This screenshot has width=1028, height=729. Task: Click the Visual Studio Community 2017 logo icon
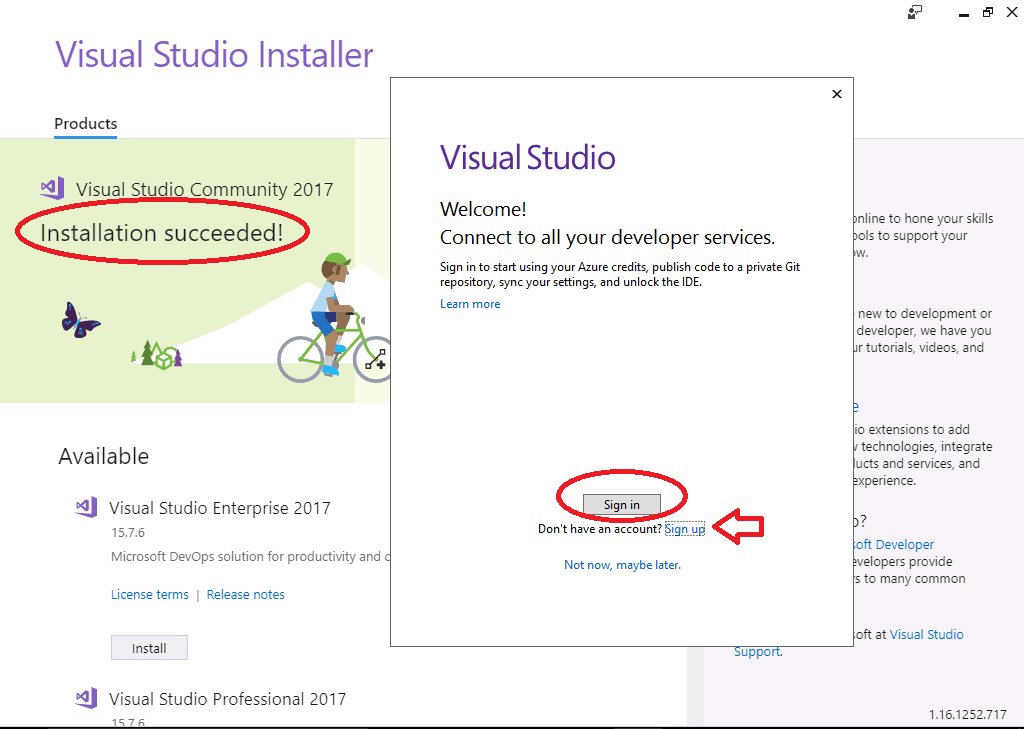[52, 188]
